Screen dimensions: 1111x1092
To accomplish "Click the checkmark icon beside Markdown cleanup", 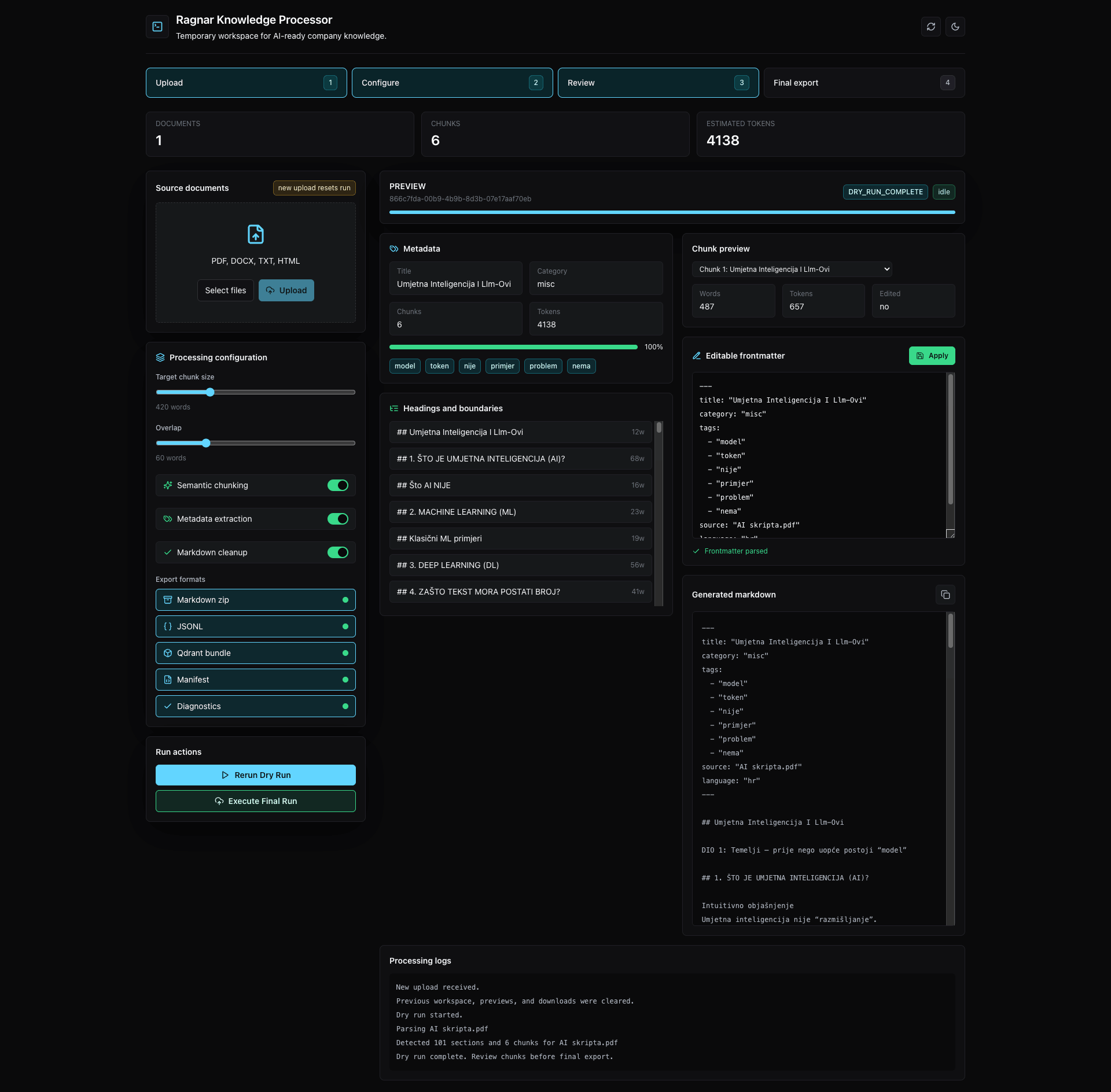I will click(168, 552).
